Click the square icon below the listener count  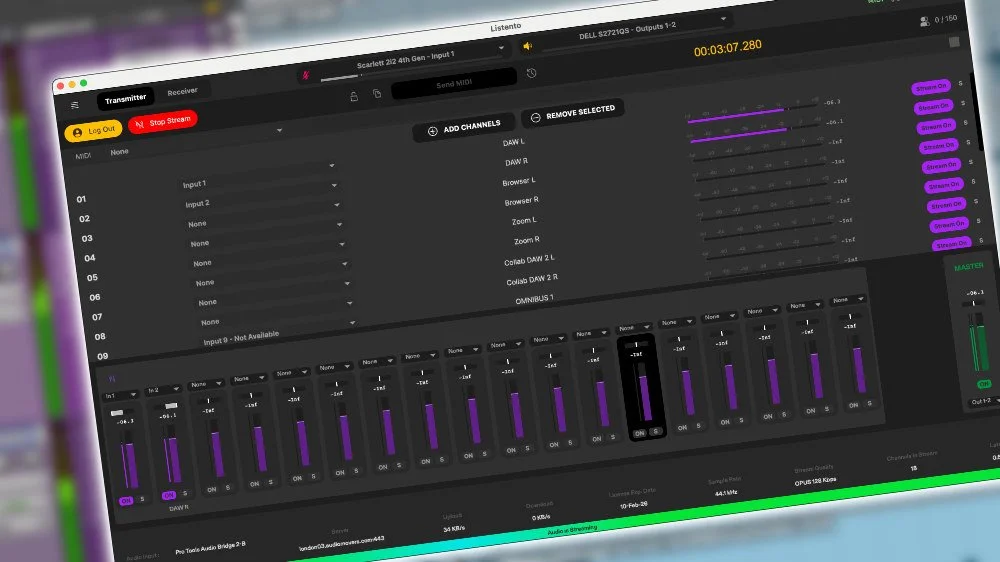coord(954,42)
